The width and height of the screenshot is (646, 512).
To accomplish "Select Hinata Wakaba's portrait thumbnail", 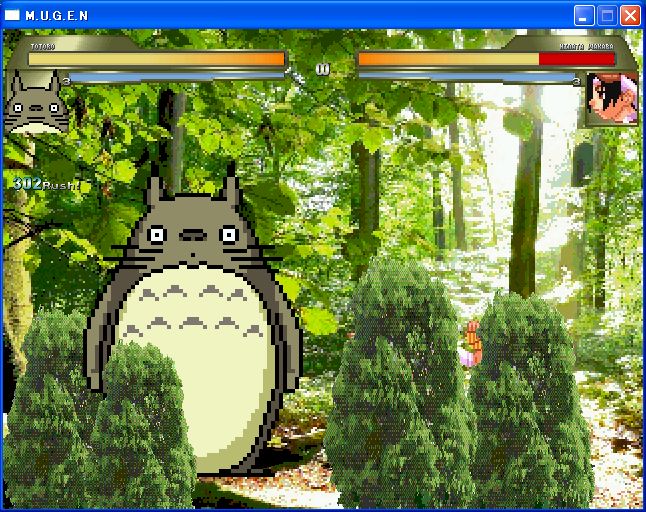I will click(x=611, y=98).
